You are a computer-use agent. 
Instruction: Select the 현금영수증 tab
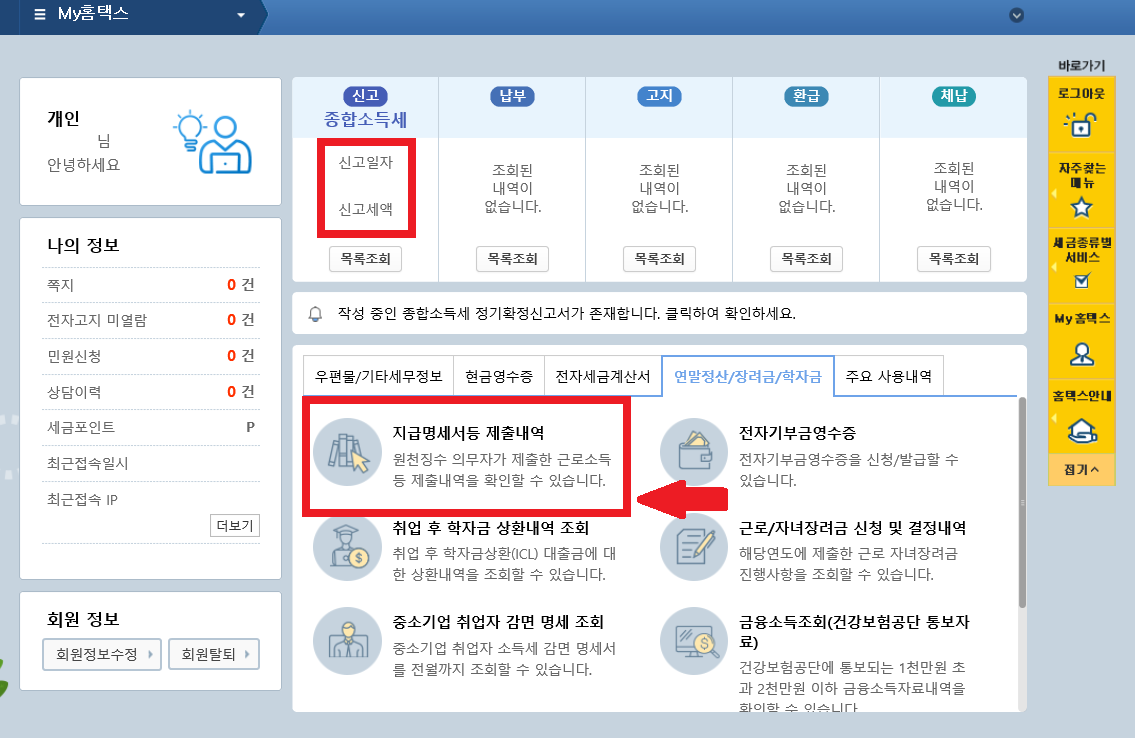point(499,376)
